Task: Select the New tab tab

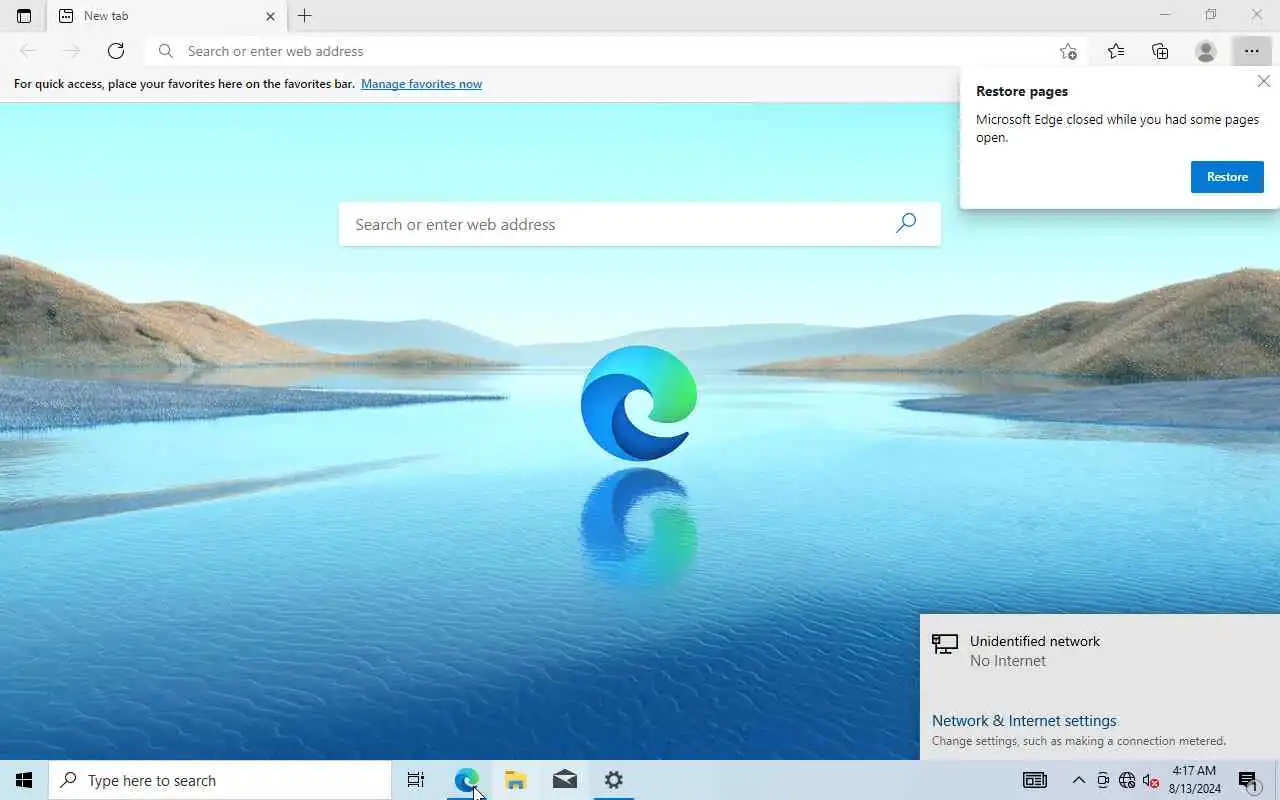Action: pyautogui.click(x=166, y=16)
